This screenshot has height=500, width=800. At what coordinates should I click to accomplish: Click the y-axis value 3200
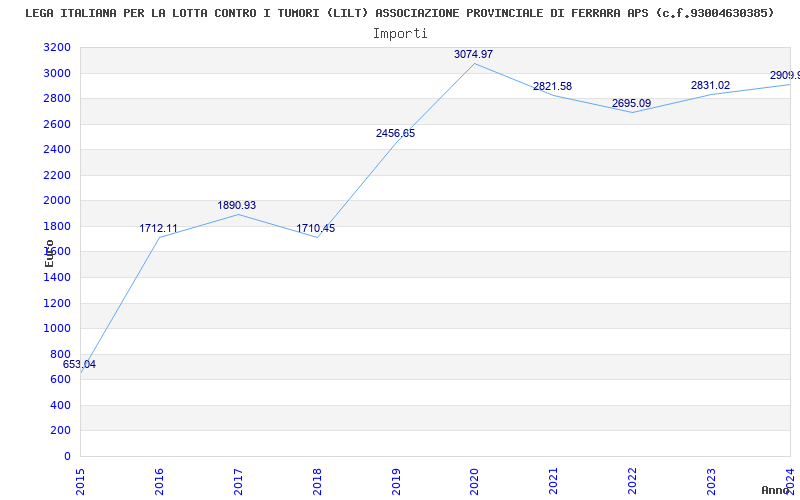click(57, 48)
